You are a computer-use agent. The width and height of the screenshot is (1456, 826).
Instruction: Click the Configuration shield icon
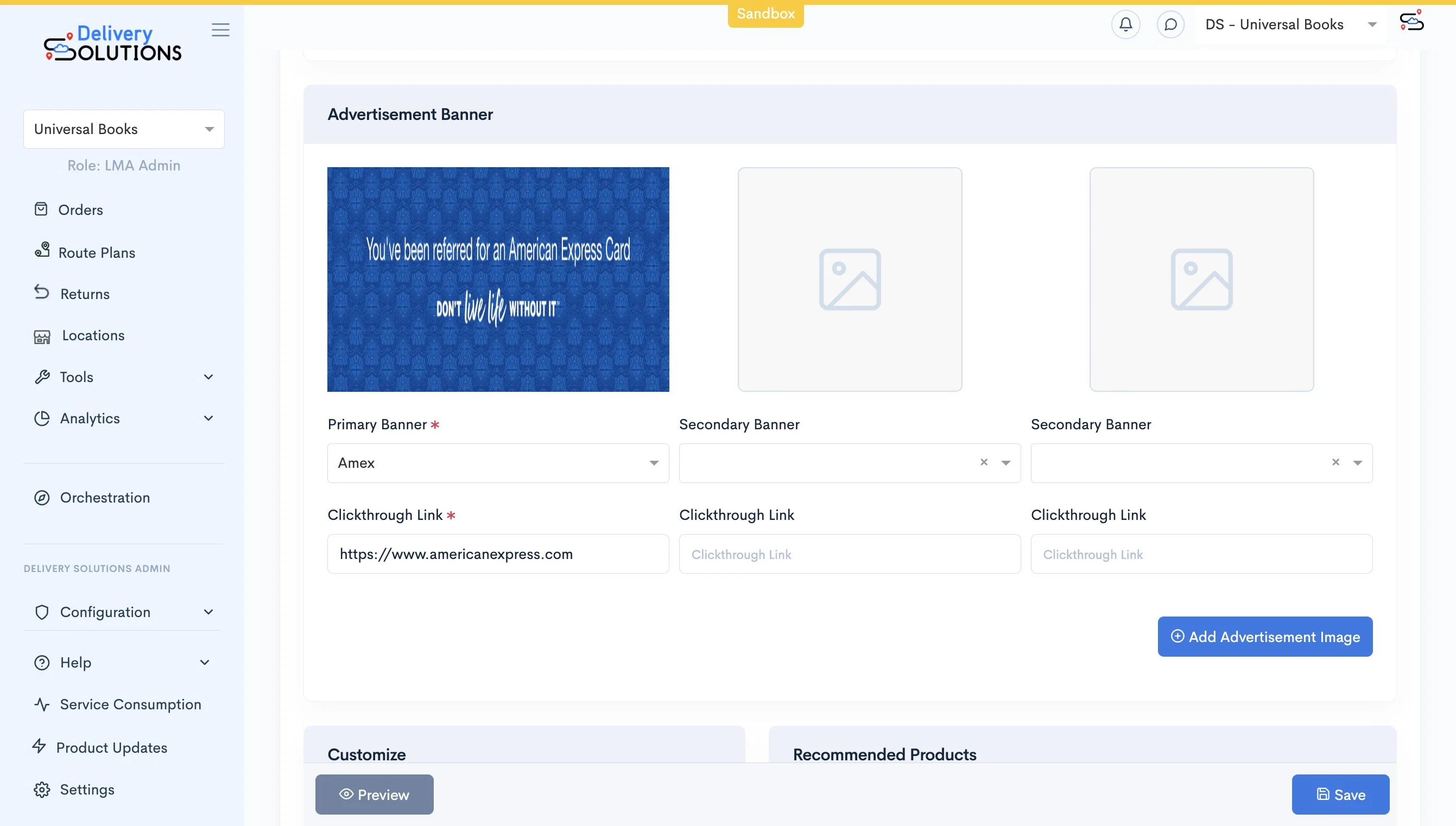[x=42, y=612]
